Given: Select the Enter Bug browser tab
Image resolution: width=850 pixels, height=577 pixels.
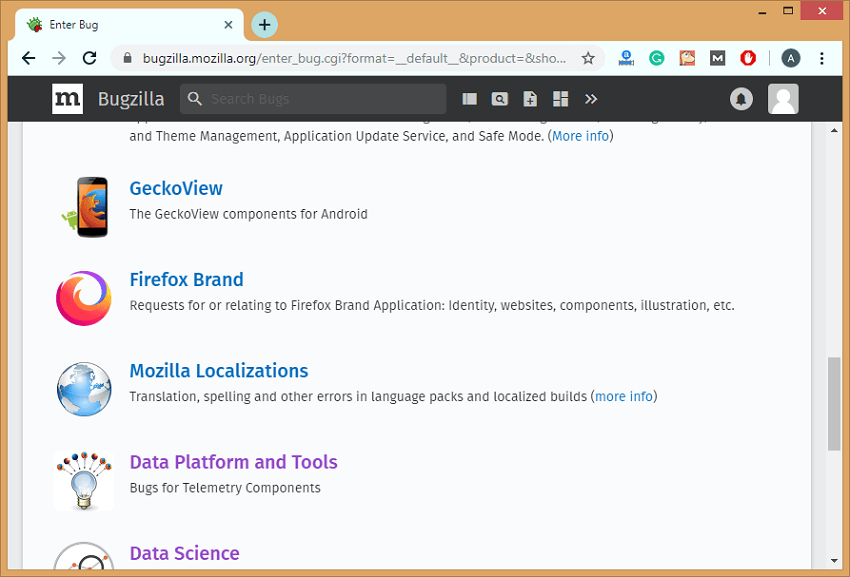Looking at the screenshot, I should [129, 25].
